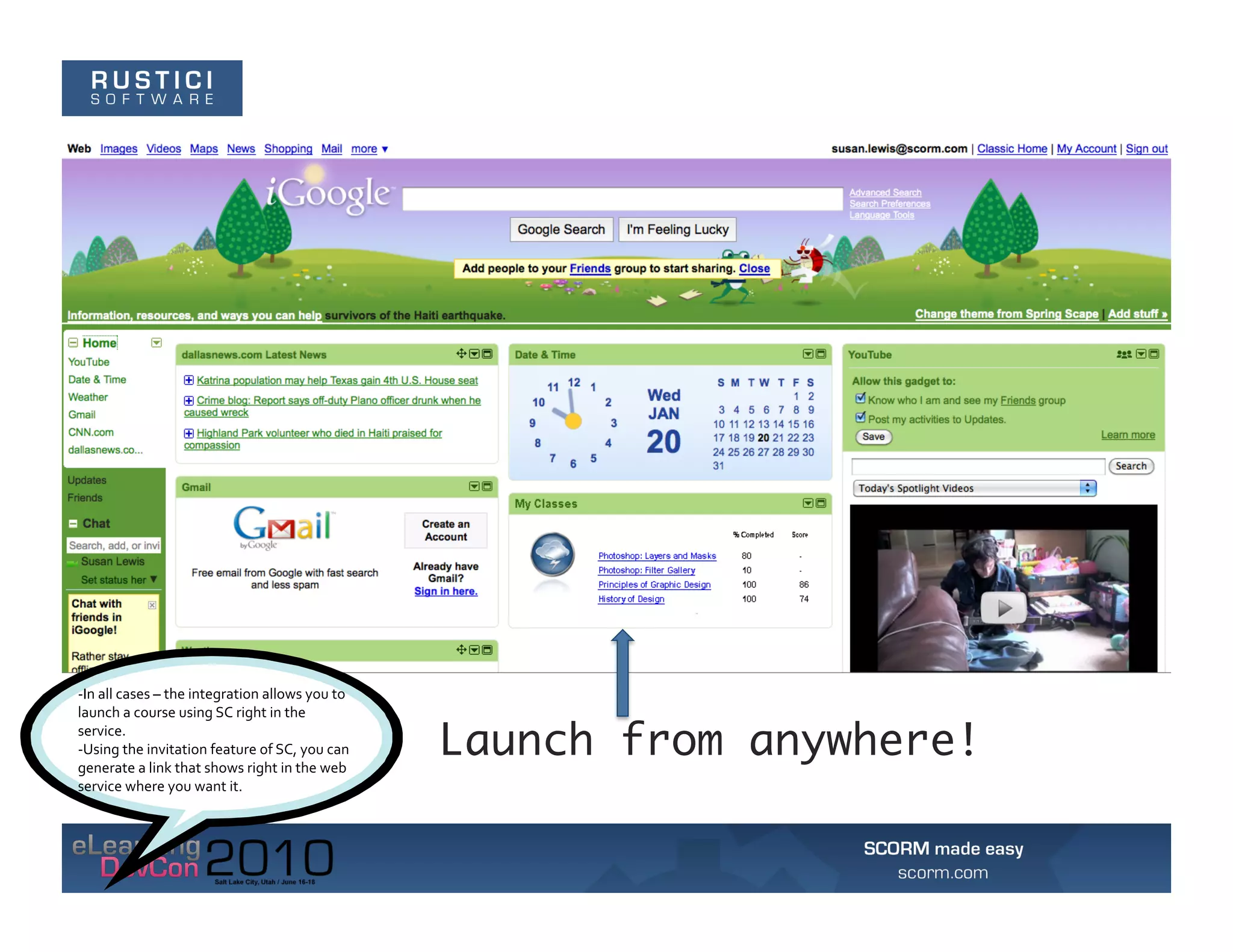Focus the YouTube gadget search field
This screenshot has width=1233, height=952.
coord(978,466)
